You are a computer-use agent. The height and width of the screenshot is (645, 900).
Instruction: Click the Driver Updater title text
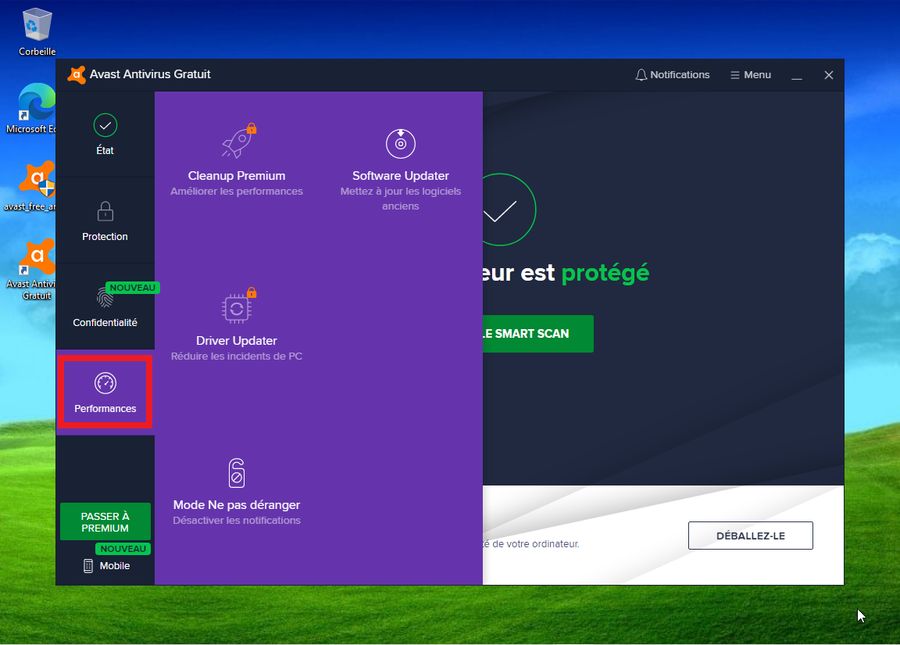(236, 340)
